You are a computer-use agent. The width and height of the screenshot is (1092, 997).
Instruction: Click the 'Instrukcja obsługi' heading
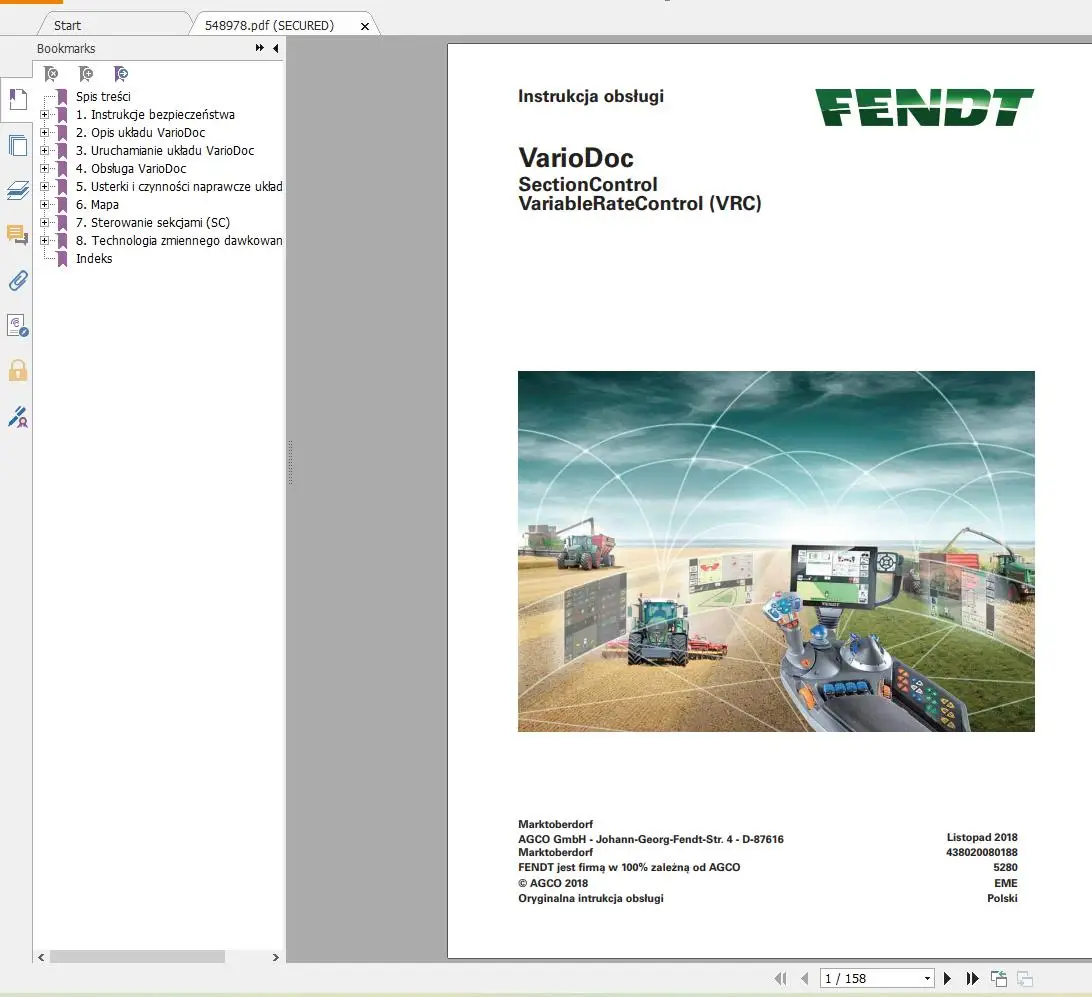click(591, 96)
